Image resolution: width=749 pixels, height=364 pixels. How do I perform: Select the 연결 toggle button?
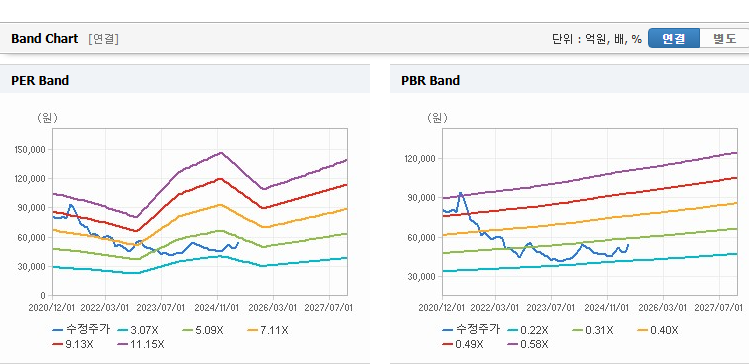click(674, 39)
